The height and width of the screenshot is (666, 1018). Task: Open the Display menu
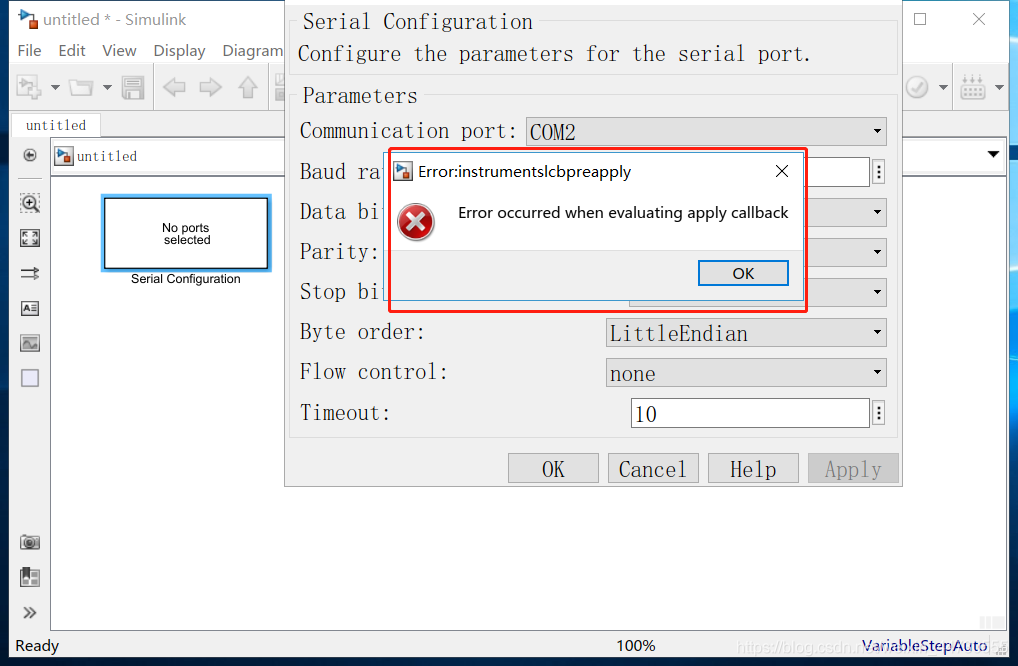(179, 51)
